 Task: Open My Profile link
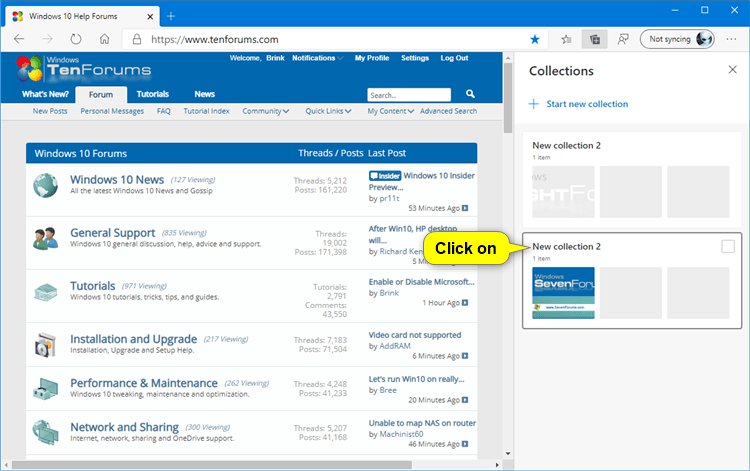(x=372, y=58)
